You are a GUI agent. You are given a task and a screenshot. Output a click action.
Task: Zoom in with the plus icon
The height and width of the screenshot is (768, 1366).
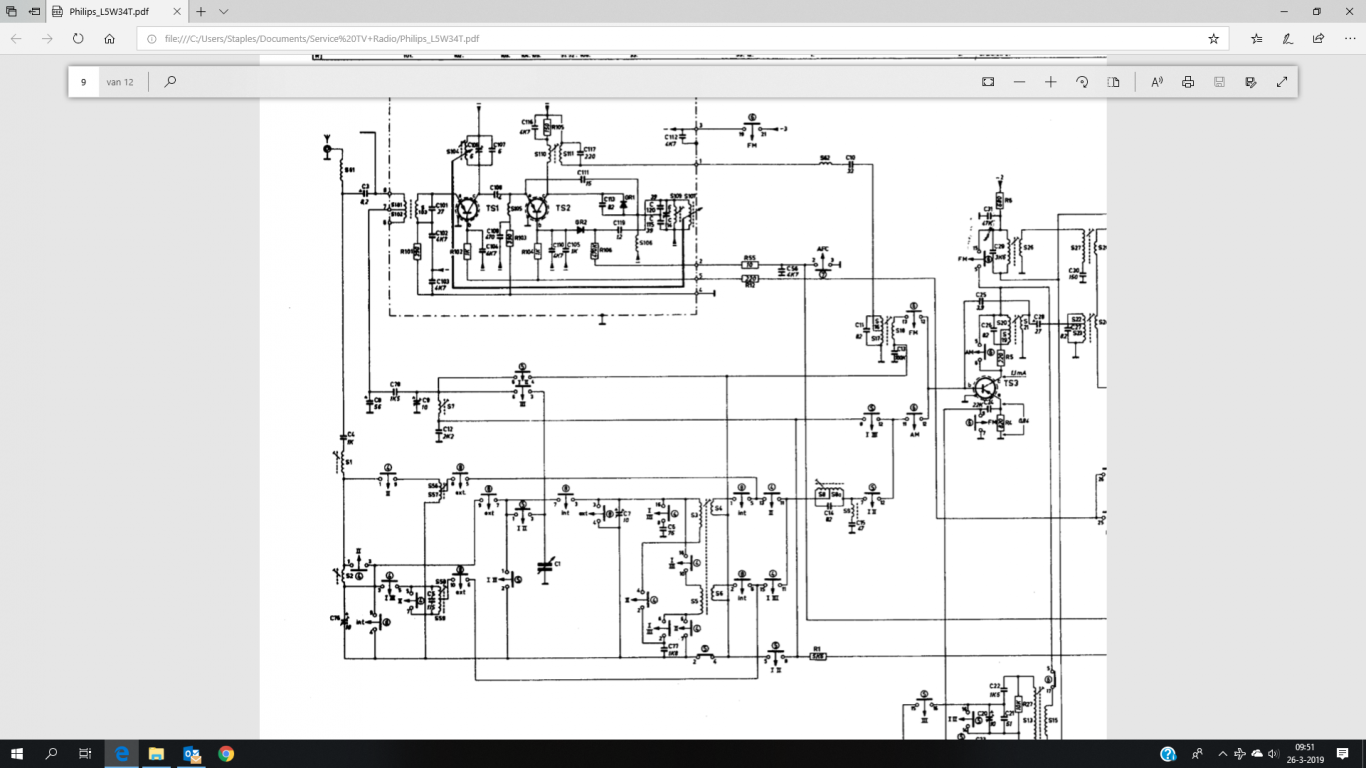tap(1050, 82)
